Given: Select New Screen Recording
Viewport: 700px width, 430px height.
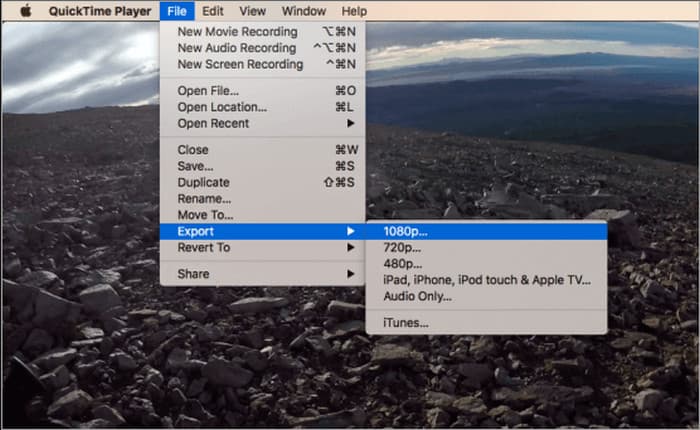Looking at the screenshot, I should [262, 64].
